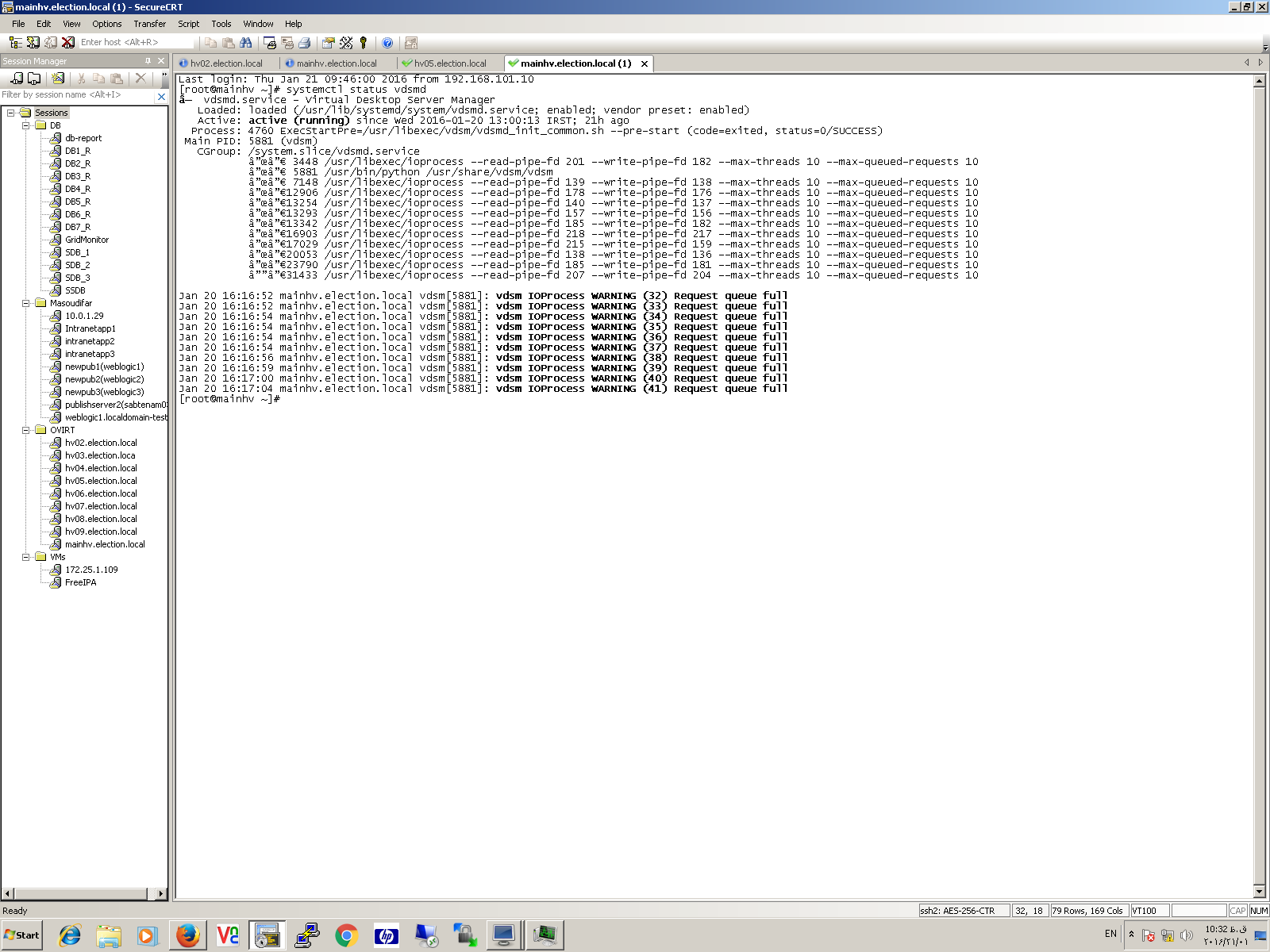Viewport: 1270px width, 952px height.
Task: Switch to the hv05.election.local tab
Action: (x=449, y=63)
